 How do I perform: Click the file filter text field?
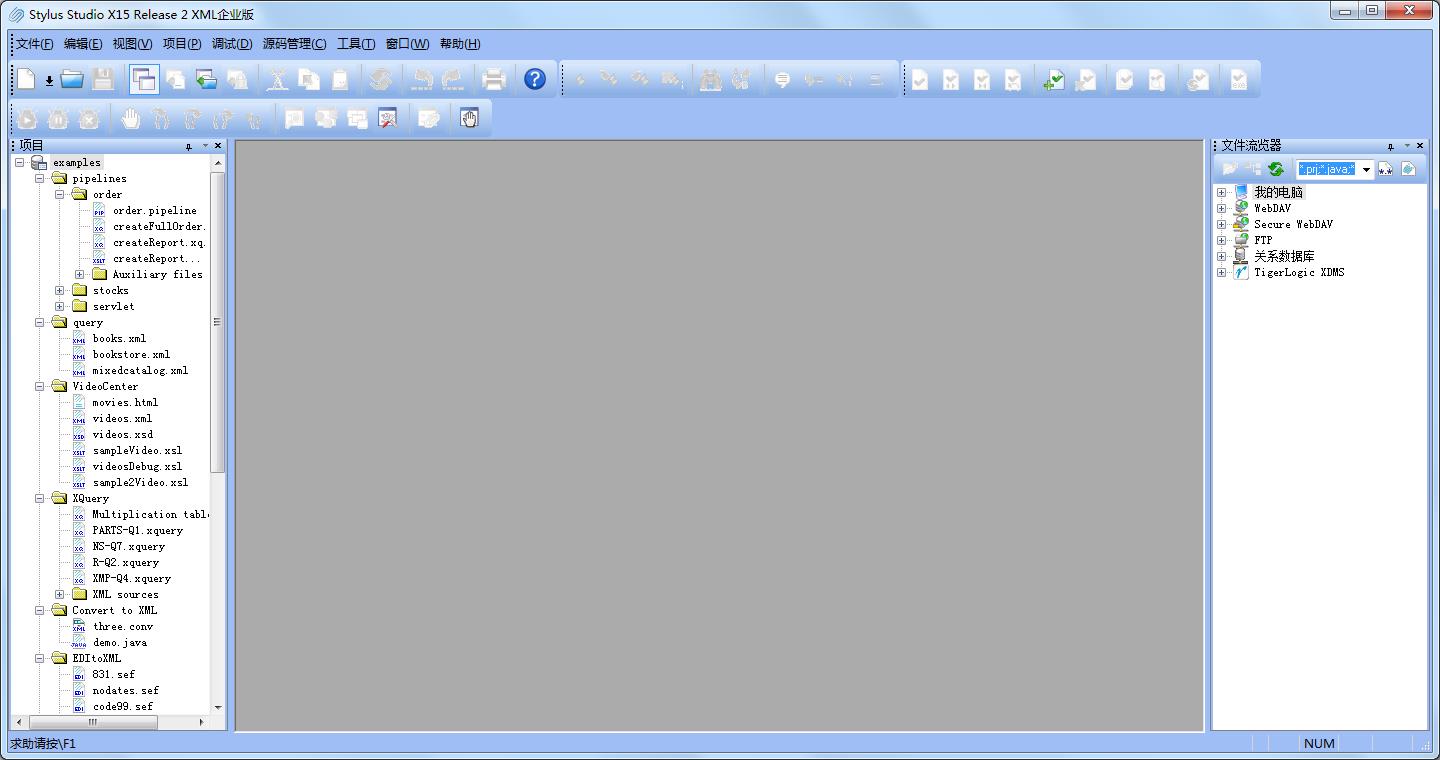point(1326,169)
